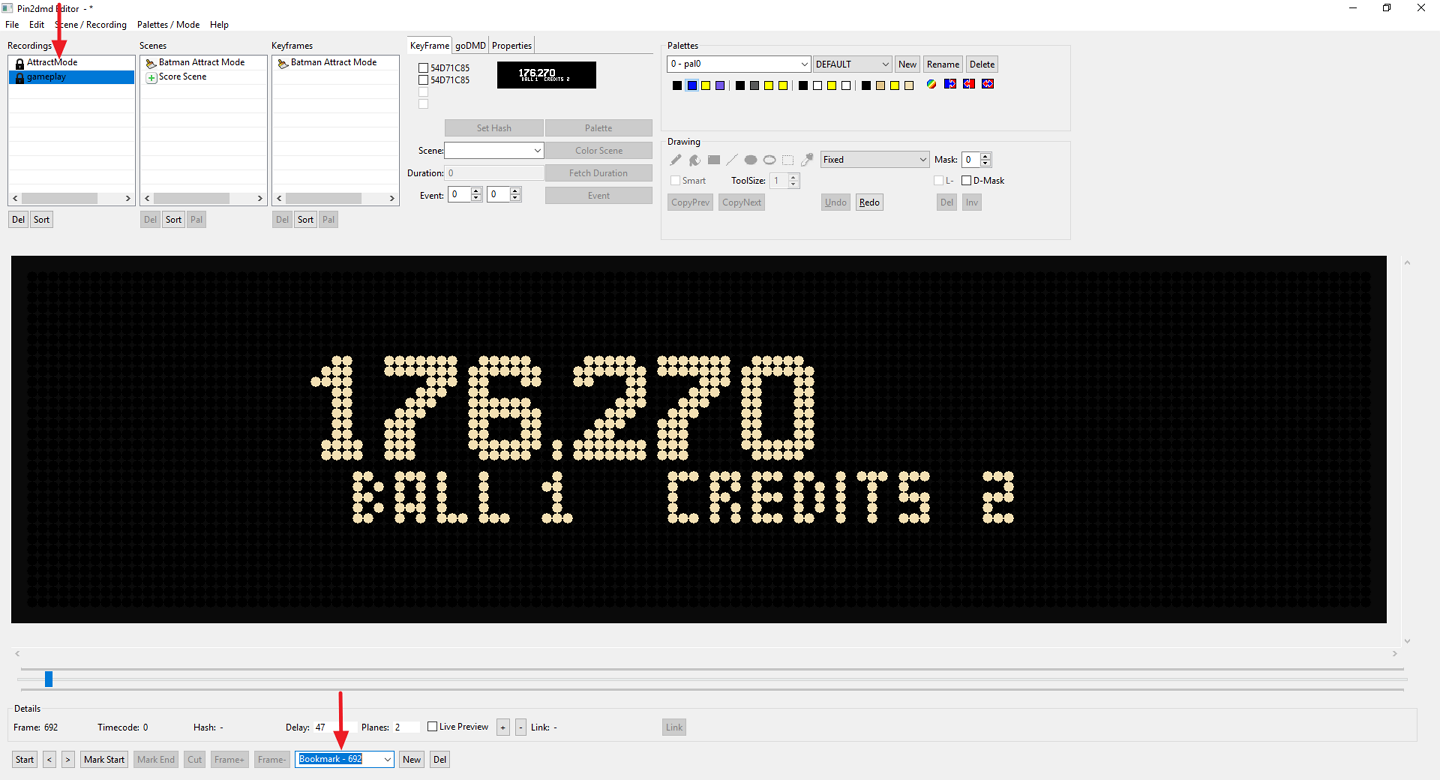
Task: Expand the Fixed drawing mode dropdown
Action: pyautogui.click(x=875, y=160)
